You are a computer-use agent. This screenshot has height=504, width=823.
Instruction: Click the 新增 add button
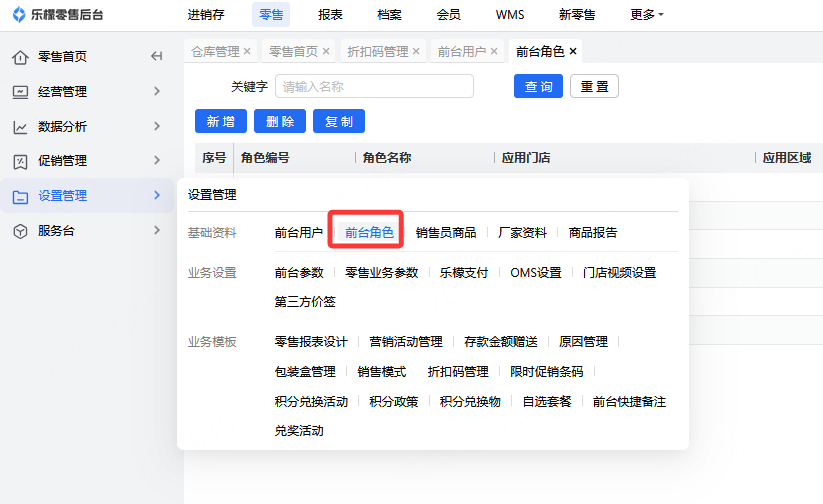point(221,121)
